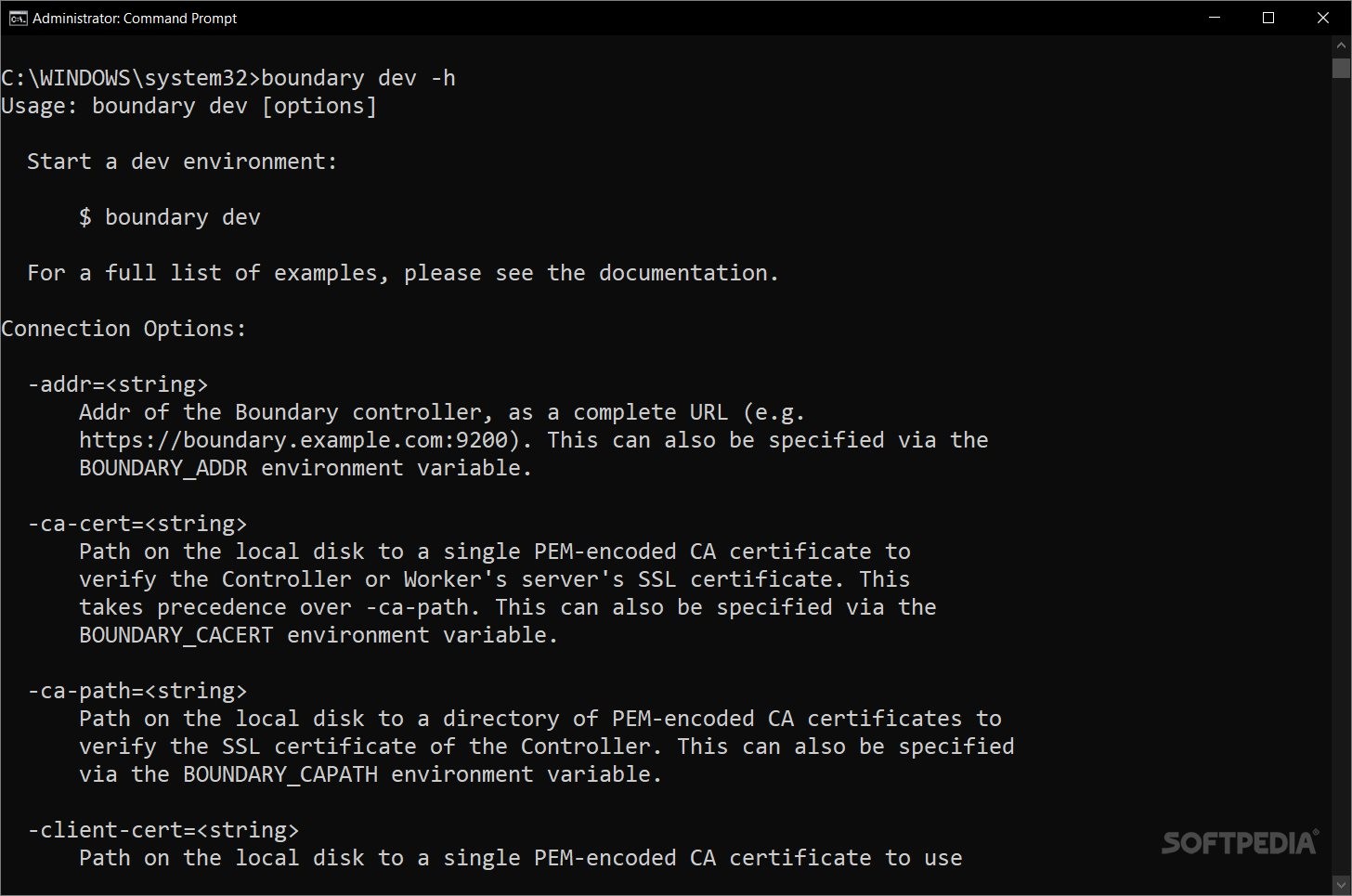Click the '-addr=<string>' option line

coord(118,384)
